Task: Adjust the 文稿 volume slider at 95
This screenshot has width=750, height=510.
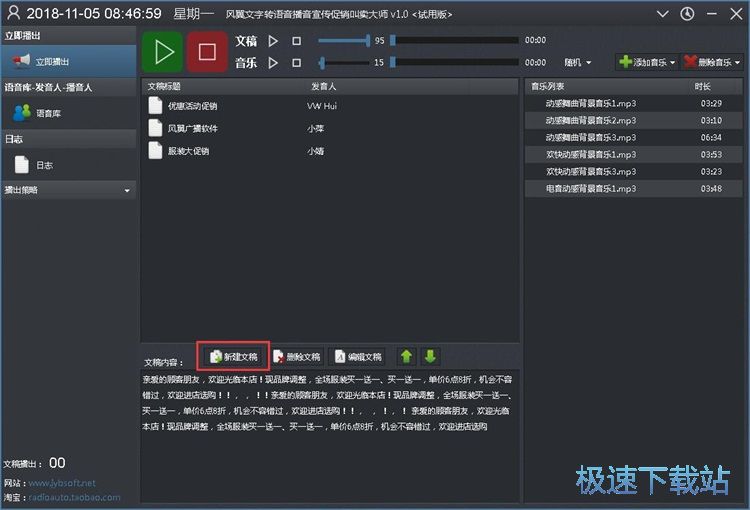Action: pyautogui.click(x=344, y=41)
